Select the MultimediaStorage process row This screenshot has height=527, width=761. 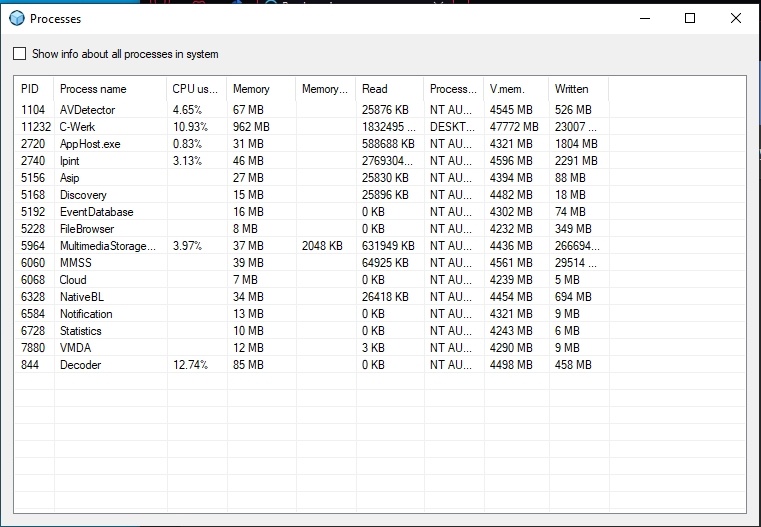[108, 246]
